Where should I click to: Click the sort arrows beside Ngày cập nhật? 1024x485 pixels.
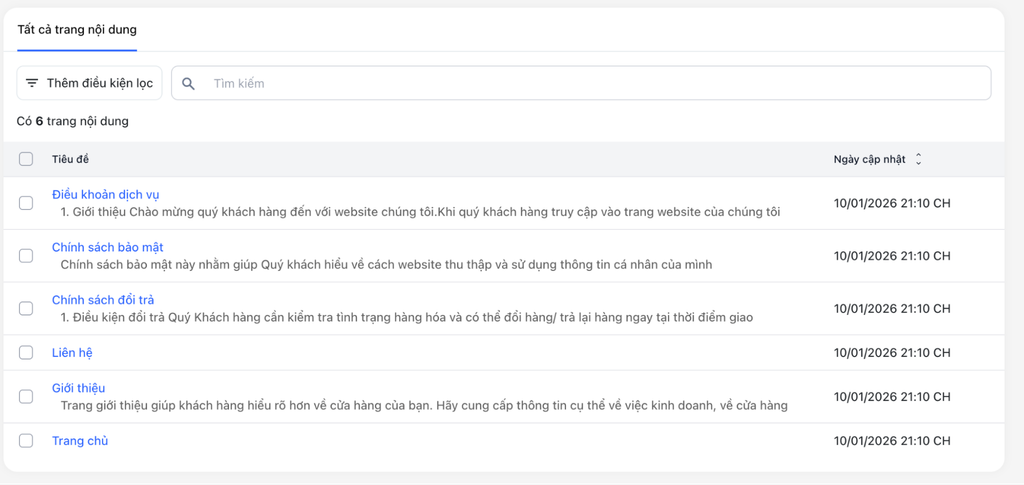pyautogui.click(x=919, y=159)
